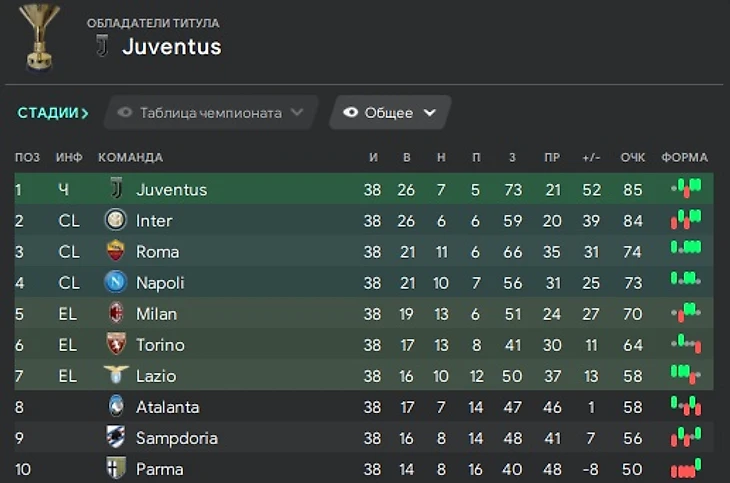Open the Juventus title holder link
This screenshot has height=483, width=730.
tap(171, 46)
